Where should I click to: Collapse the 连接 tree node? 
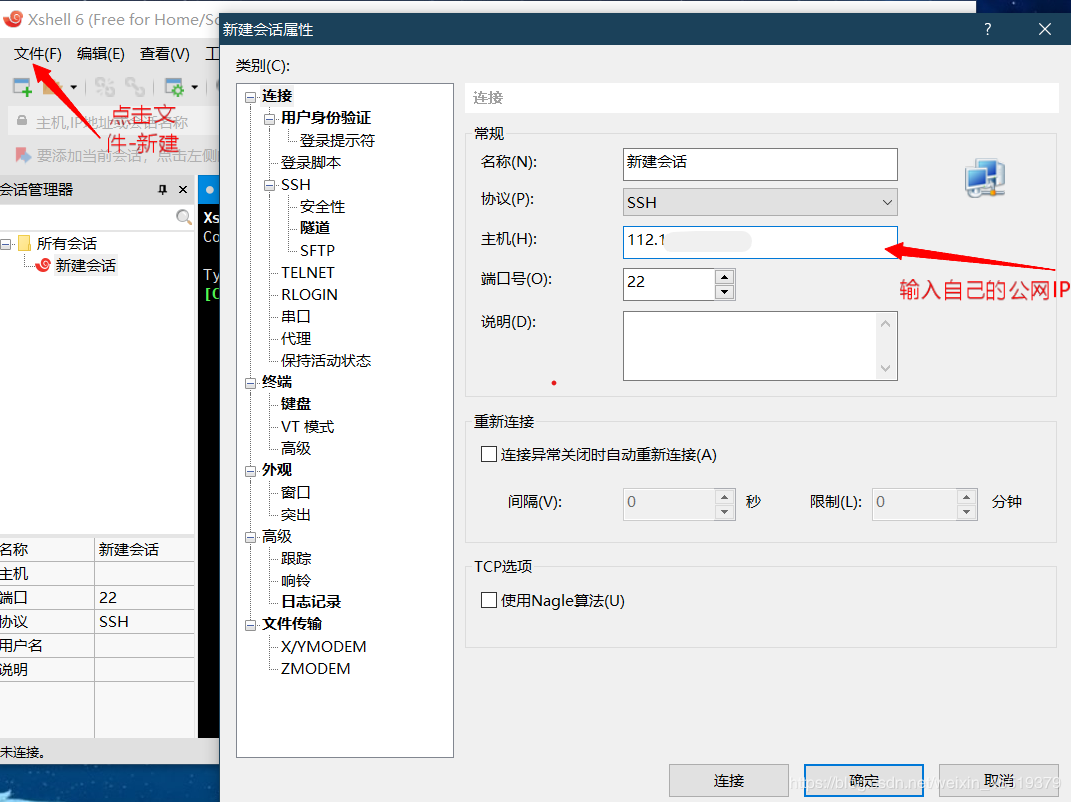point(251,97)
